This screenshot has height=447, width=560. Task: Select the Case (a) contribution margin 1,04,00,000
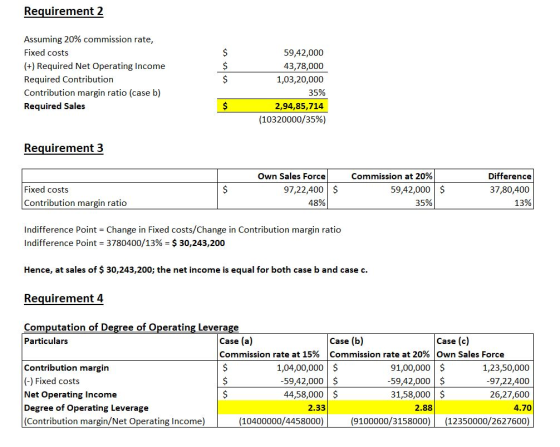click(300, 368)
